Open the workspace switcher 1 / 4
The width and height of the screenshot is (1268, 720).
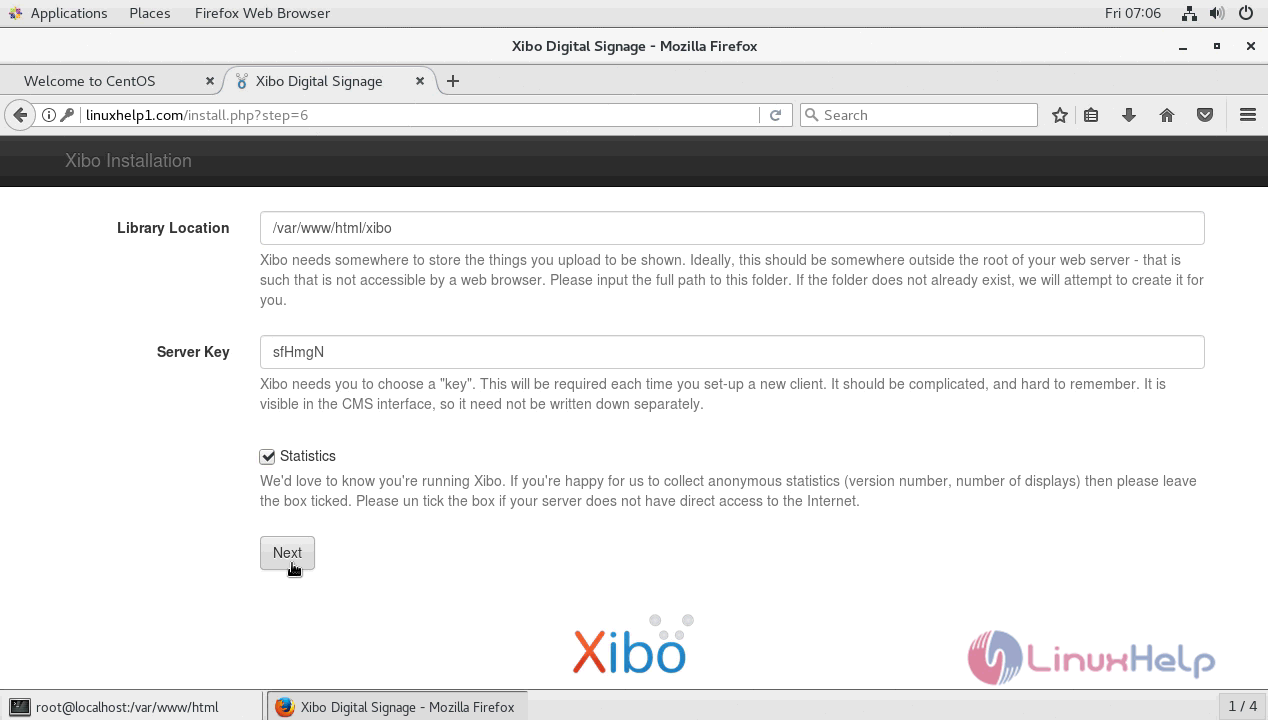click(x=1242, y=707)
